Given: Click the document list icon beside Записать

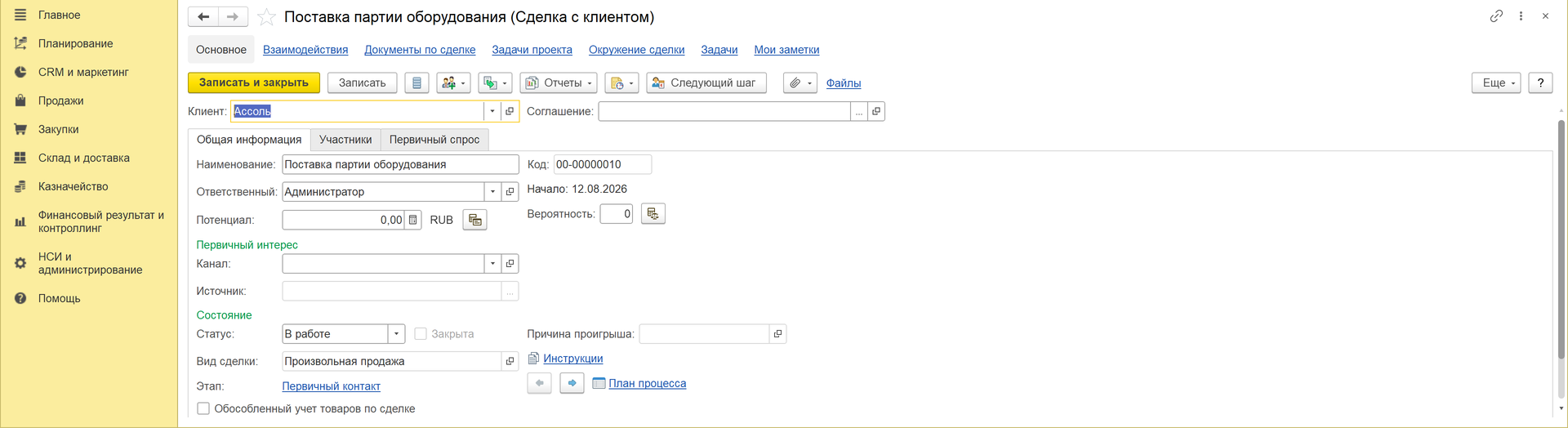Looking at the screenshot, I should pos(416,83).
